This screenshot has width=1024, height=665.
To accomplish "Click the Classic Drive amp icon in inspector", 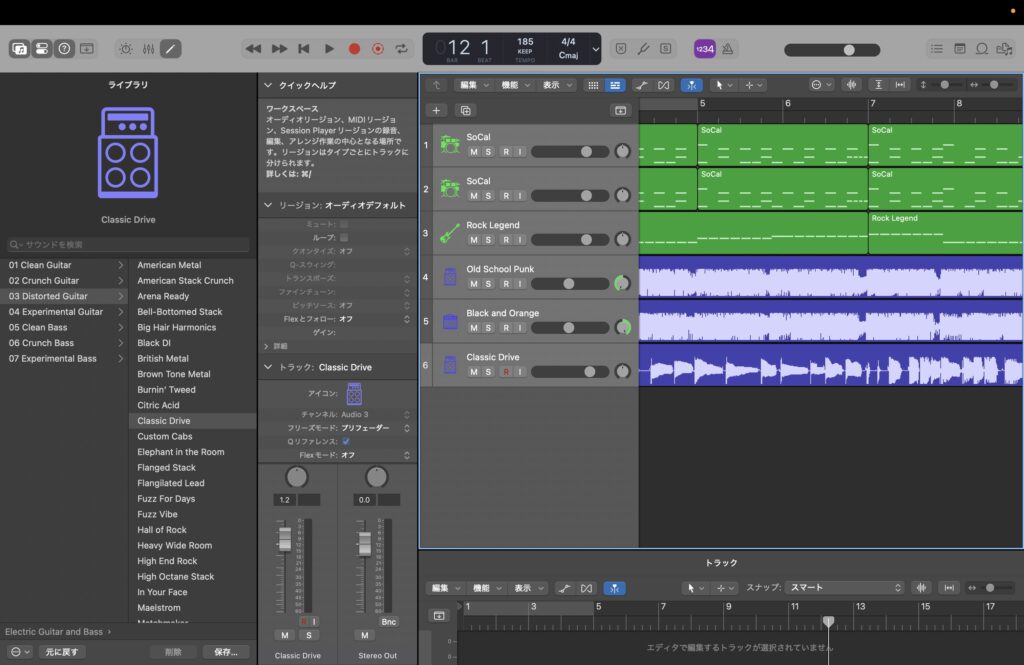I will pyautogui.click(x=354, y=394).
